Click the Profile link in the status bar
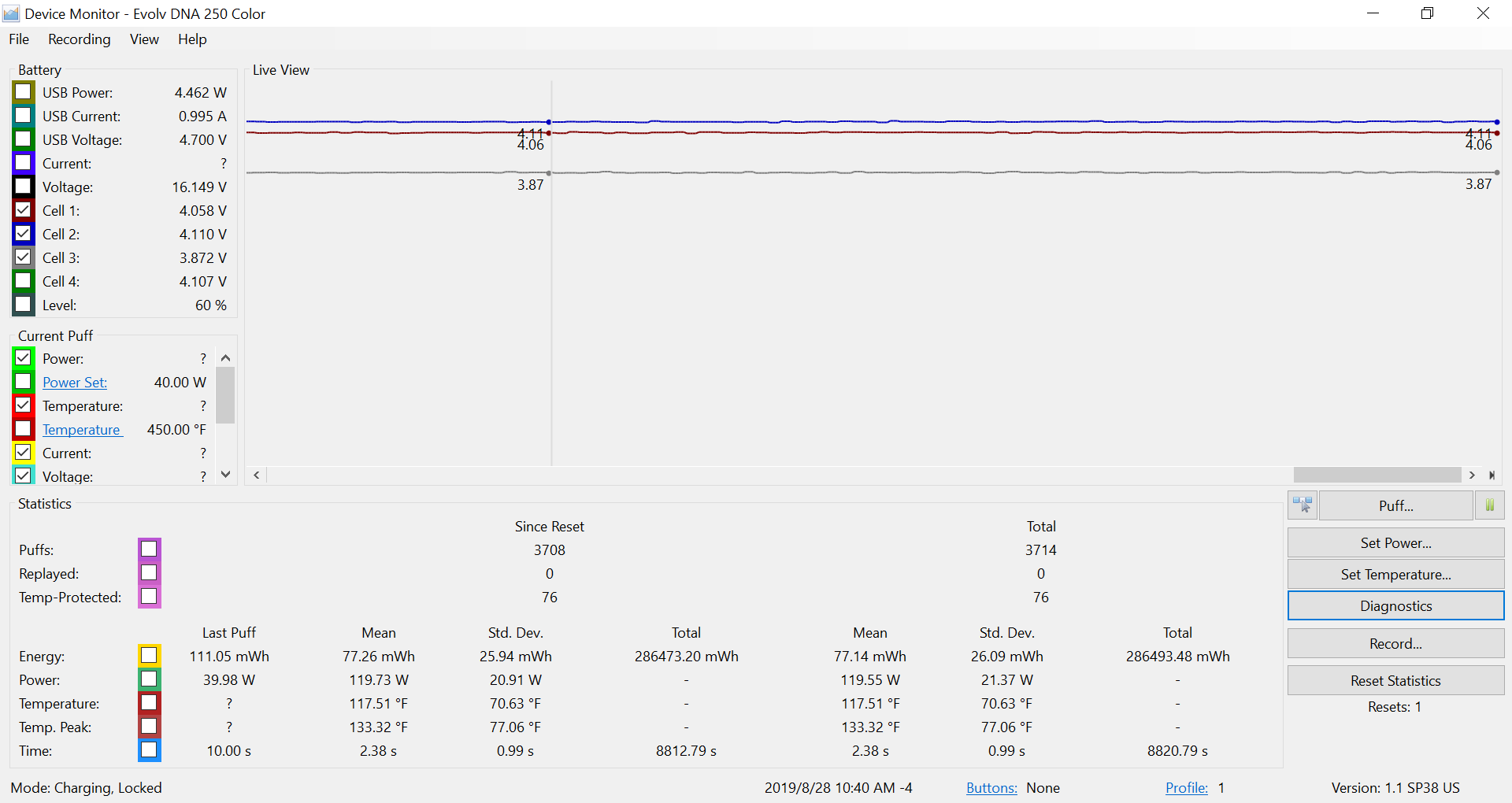This screenshot has height=803, width=1512. pos(1186,788)
